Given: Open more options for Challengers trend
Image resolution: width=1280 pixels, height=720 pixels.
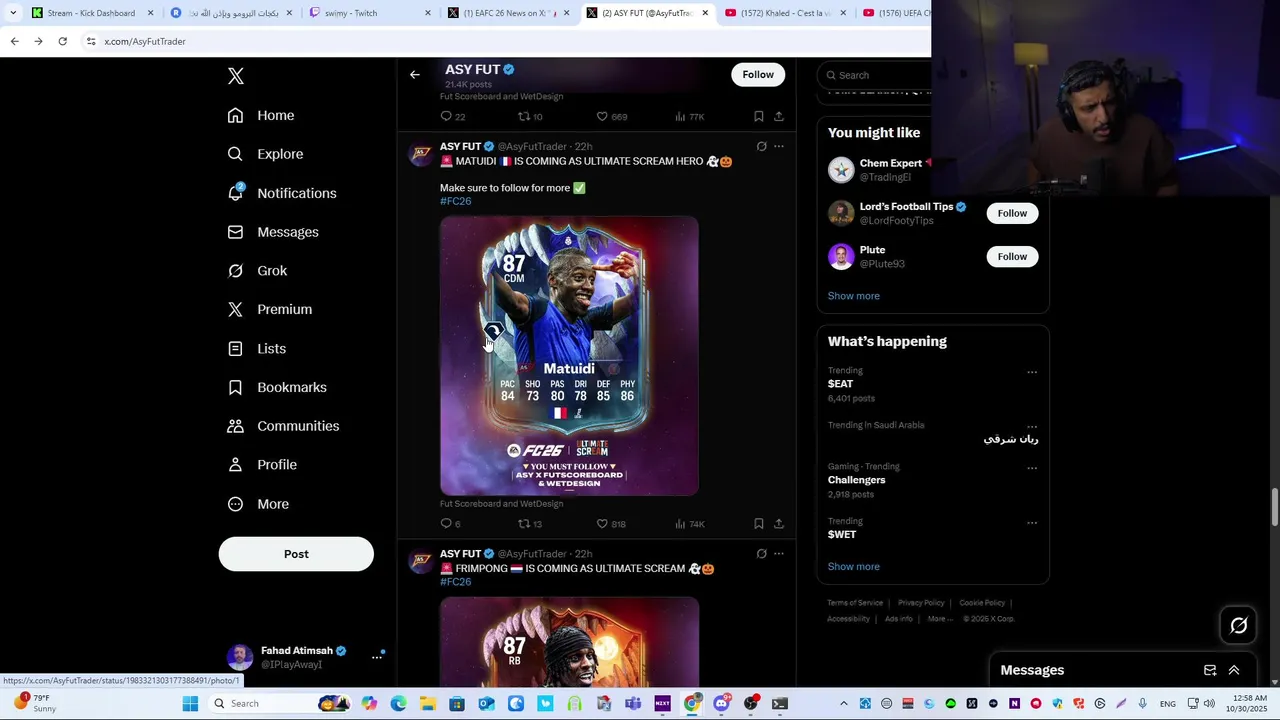Looking at the screenshot, I should click(x=1032, y=468).
